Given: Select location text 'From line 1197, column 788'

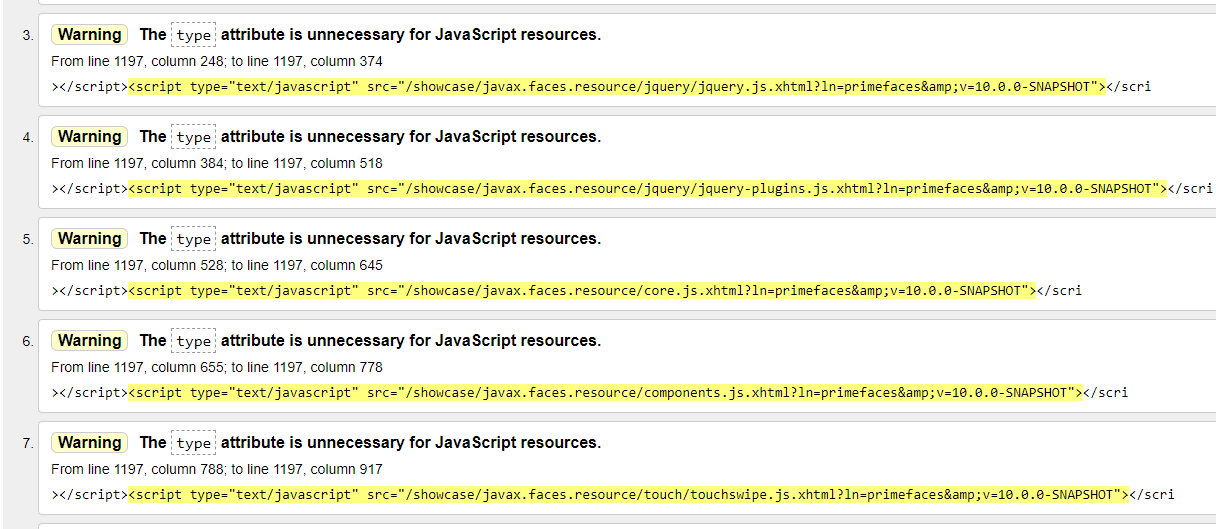Looking at the screenshot, I should 139,469.
